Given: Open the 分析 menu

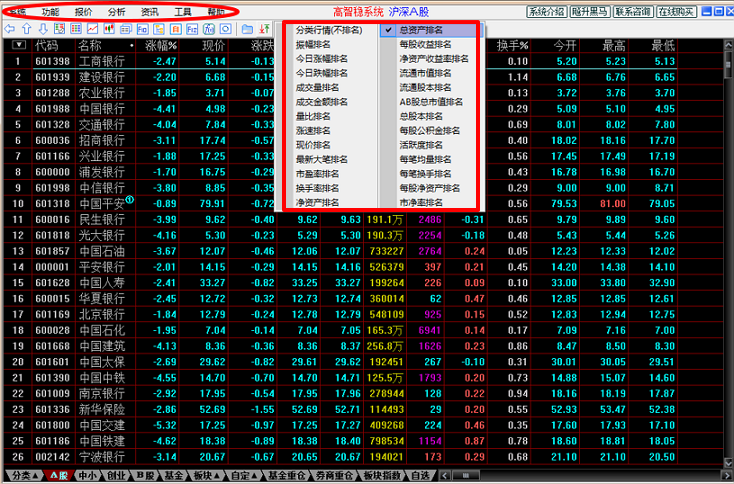Looking at the screenshot, I should tap(117, 12).
